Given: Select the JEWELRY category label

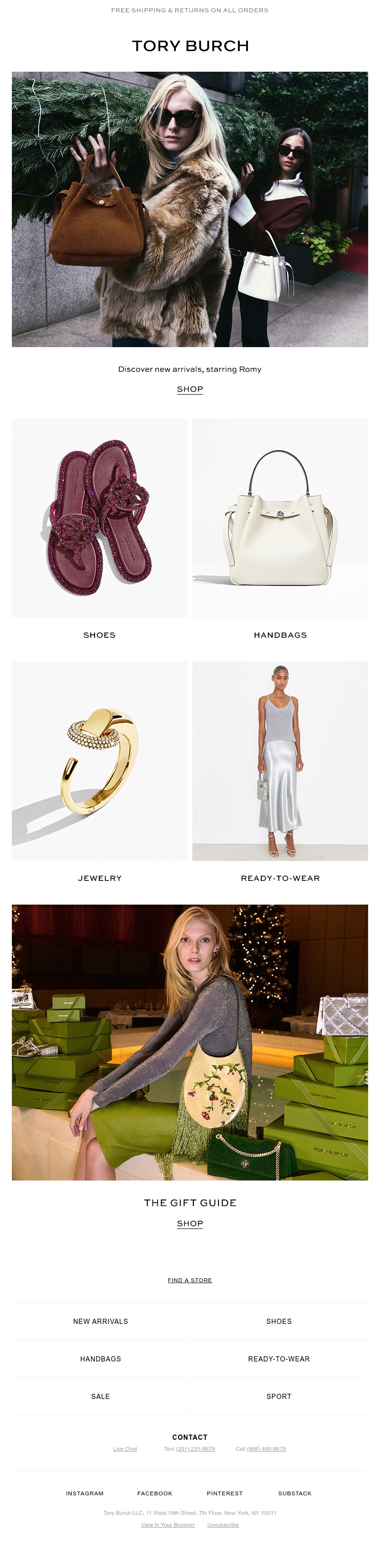Looking at the screenshot, I should pyautogui.click(x=100, y=878).
